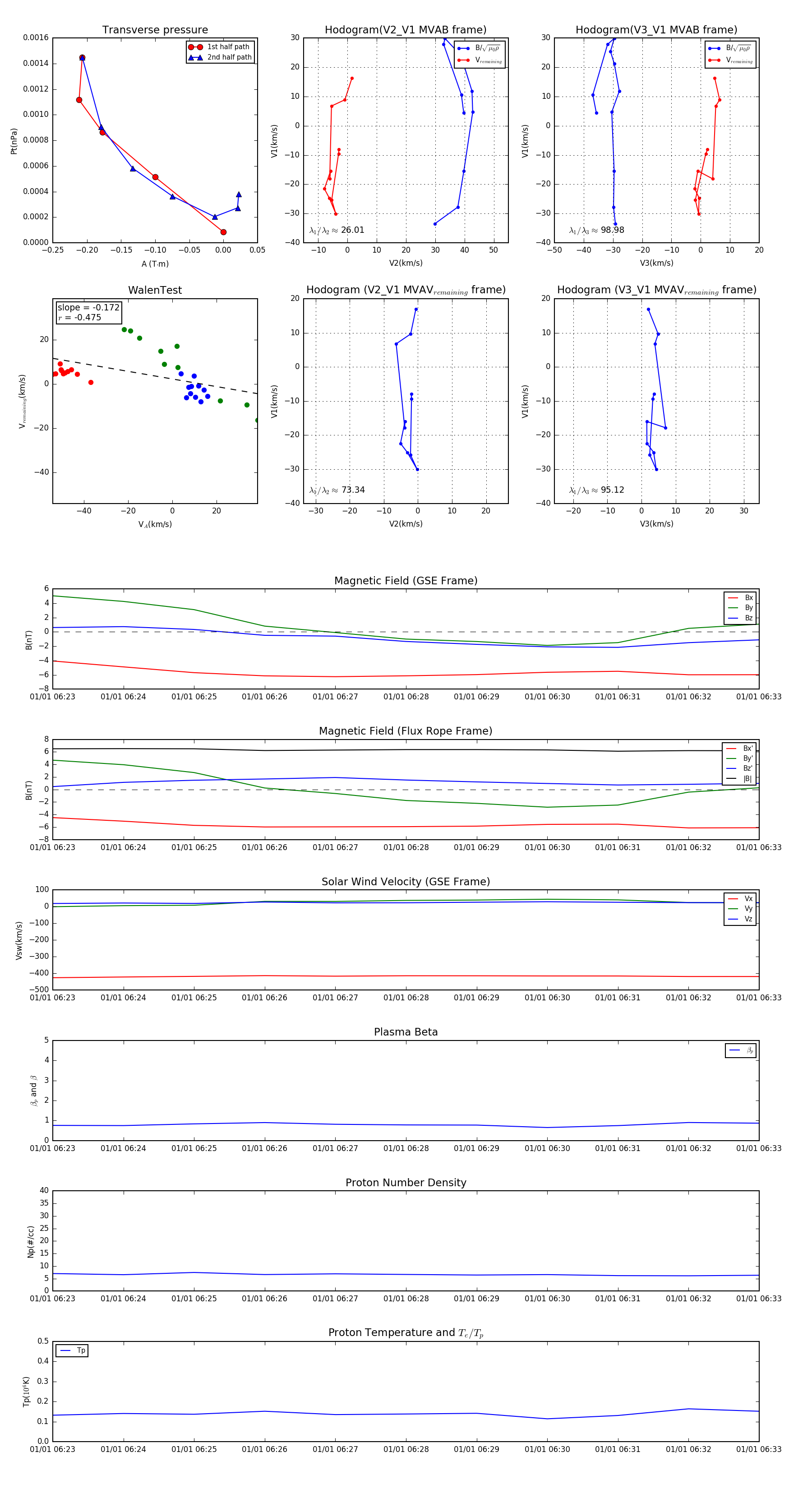Image resolution: width=812 pixels, height=1489 pixels.
Task: Click the 'Plasma Beta' plot title
Action: coord(406,1032)
